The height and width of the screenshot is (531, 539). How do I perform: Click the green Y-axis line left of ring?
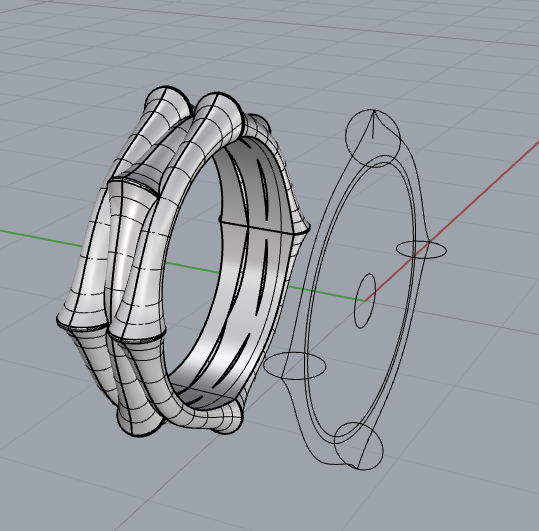[x=41, y=238]
